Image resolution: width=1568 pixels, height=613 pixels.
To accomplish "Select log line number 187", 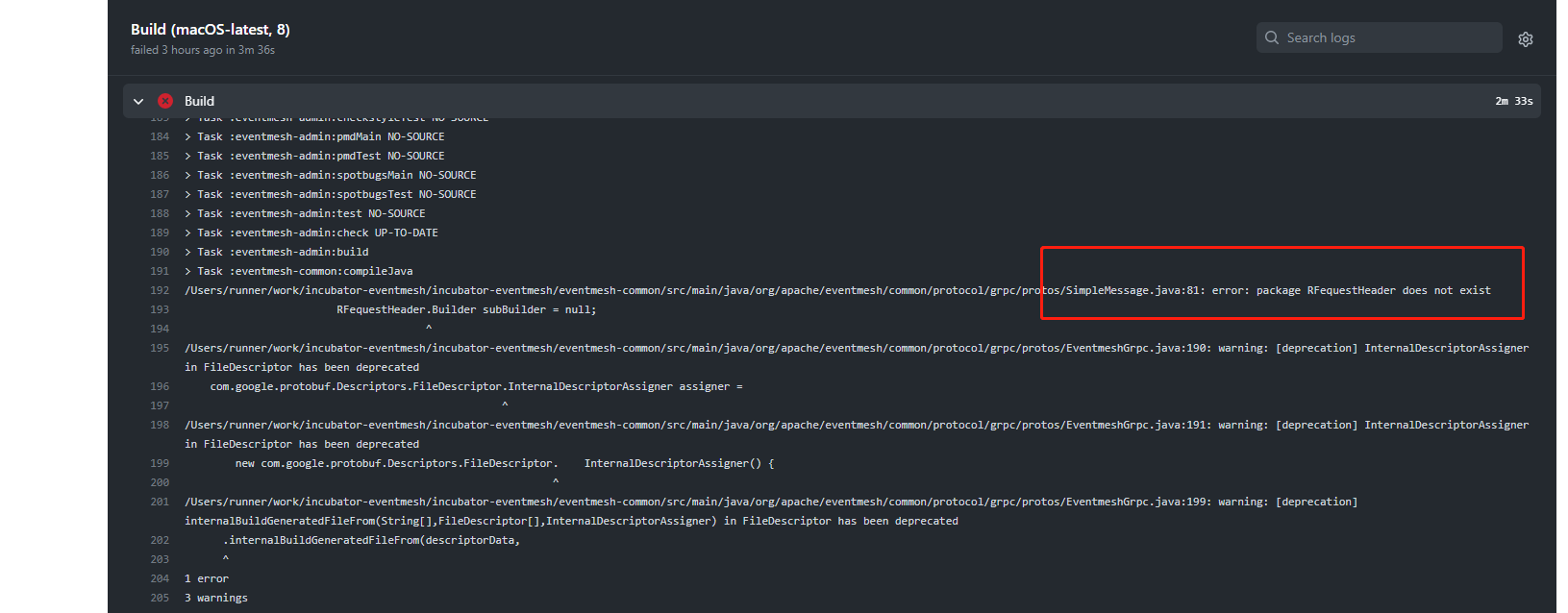I will 160,194.
